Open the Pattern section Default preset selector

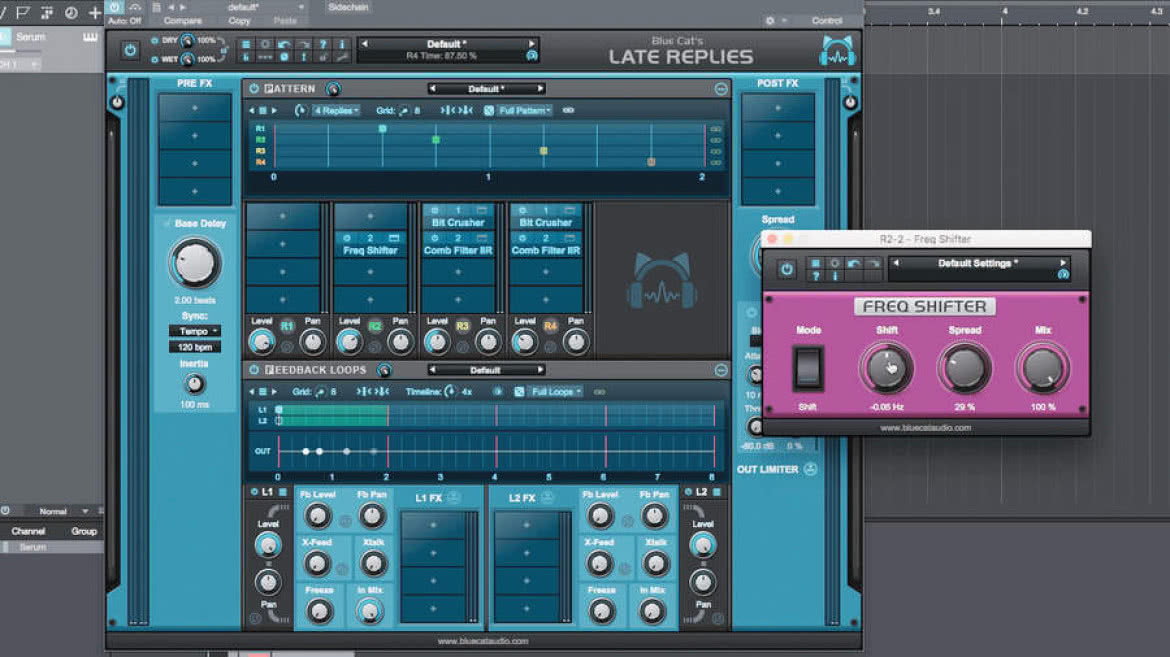[486, 89]
